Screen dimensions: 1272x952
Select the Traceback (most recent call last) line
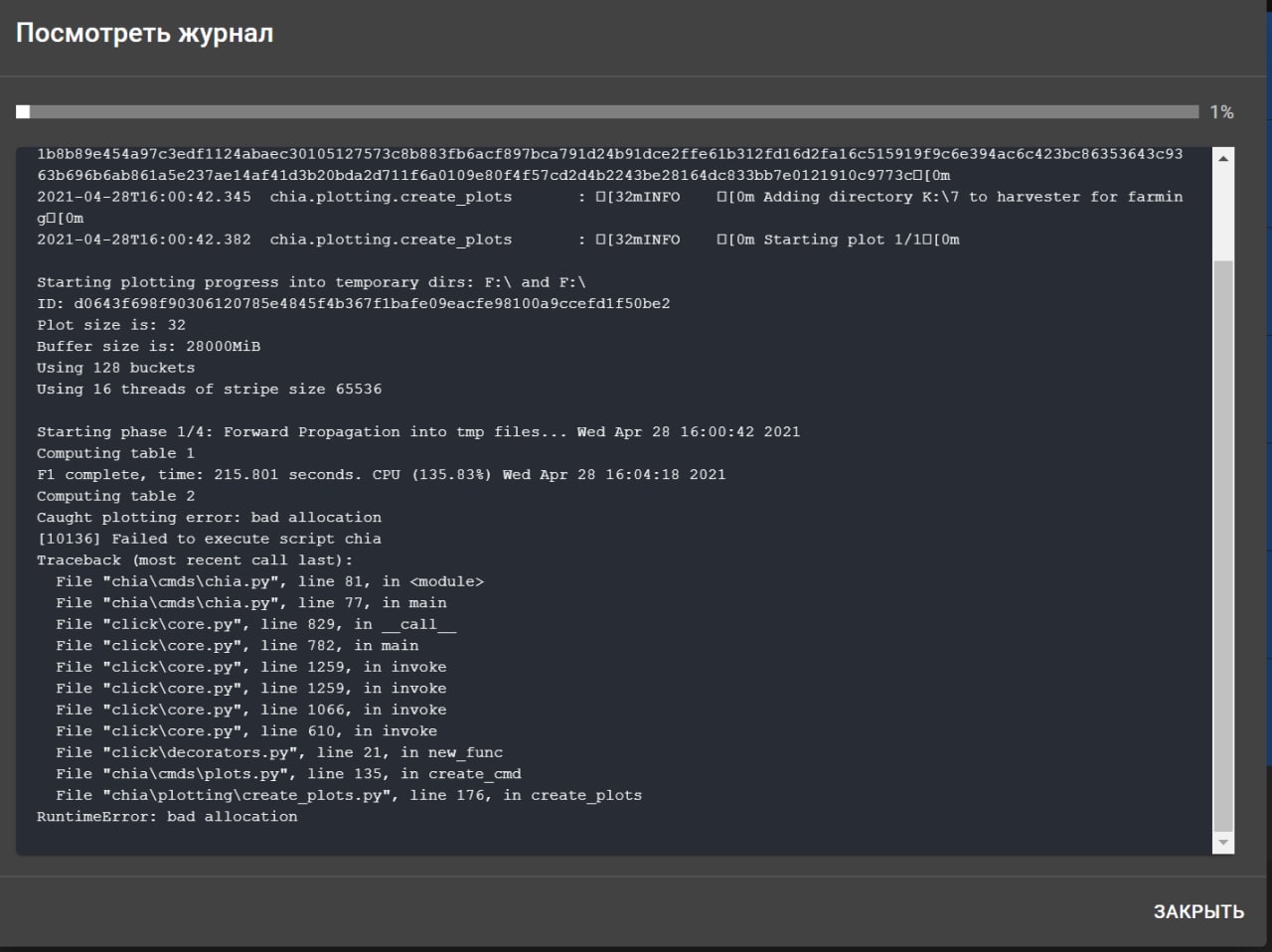pos(195,560)
